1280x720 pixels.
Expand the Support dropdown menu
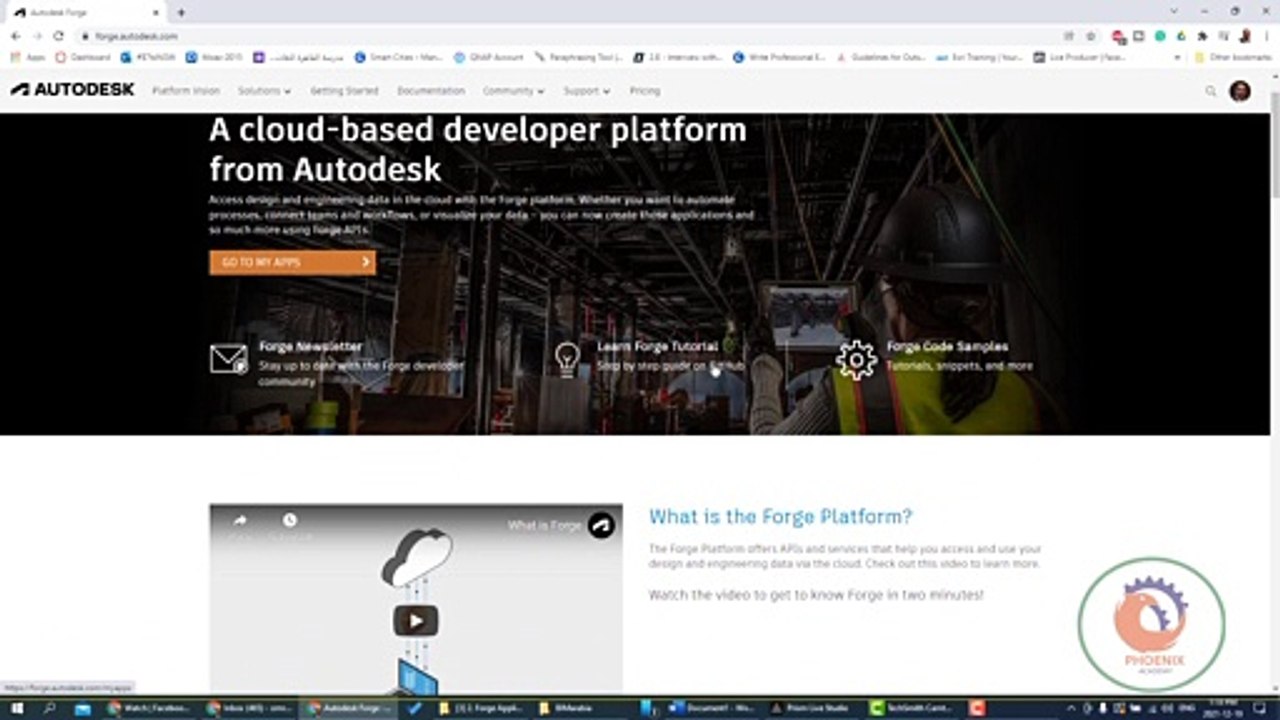coord(586,91)
